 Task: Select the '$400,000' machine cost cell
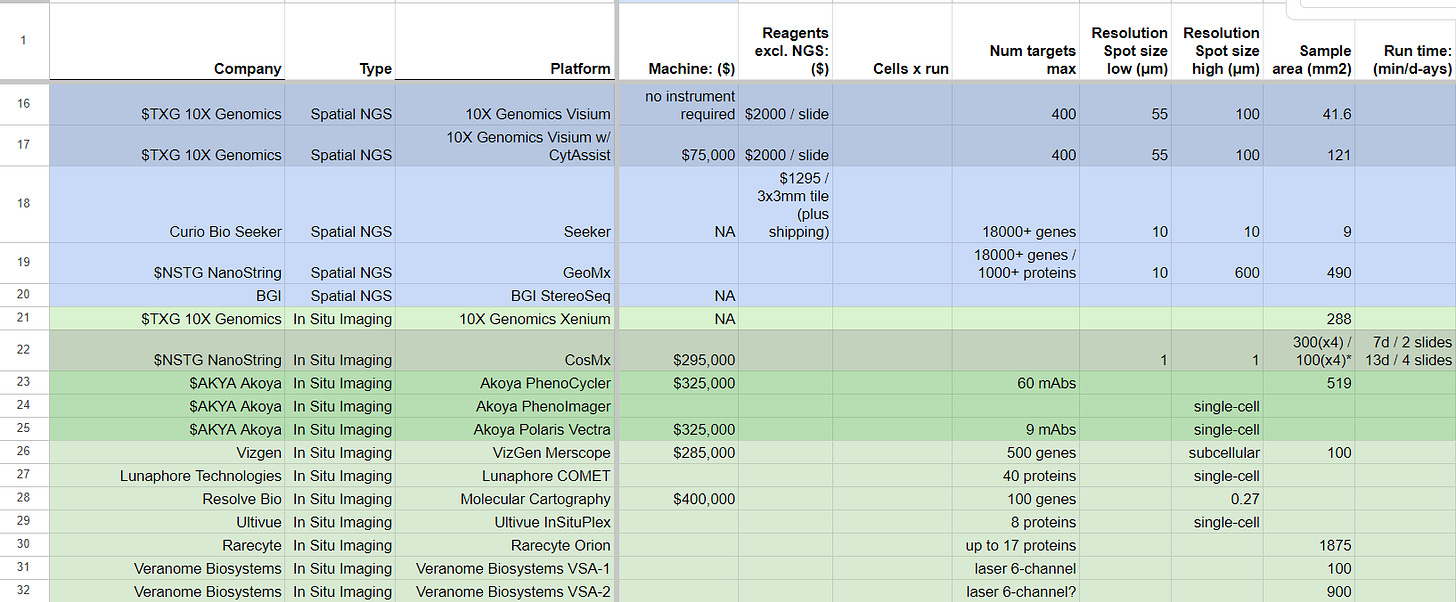click(x=680, y=498)
